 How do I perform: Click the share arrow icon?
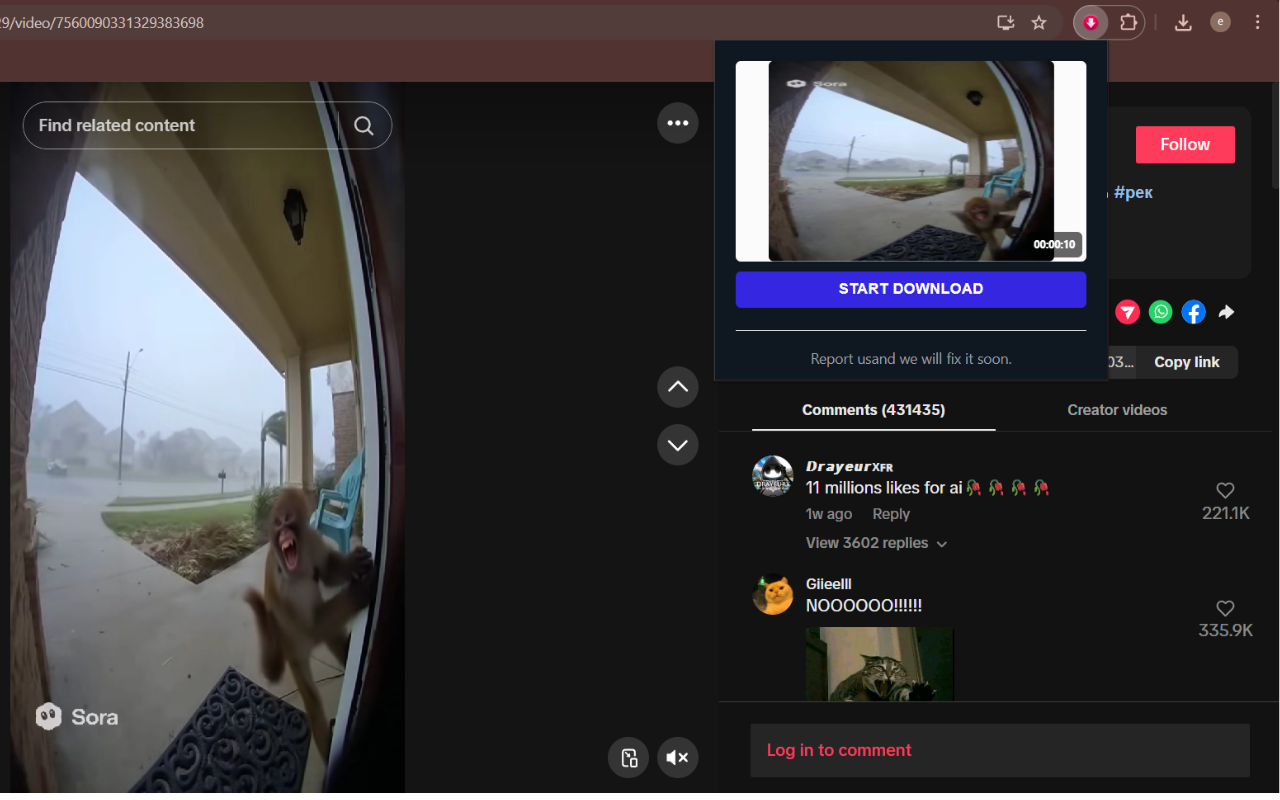tap(1226, 312)
